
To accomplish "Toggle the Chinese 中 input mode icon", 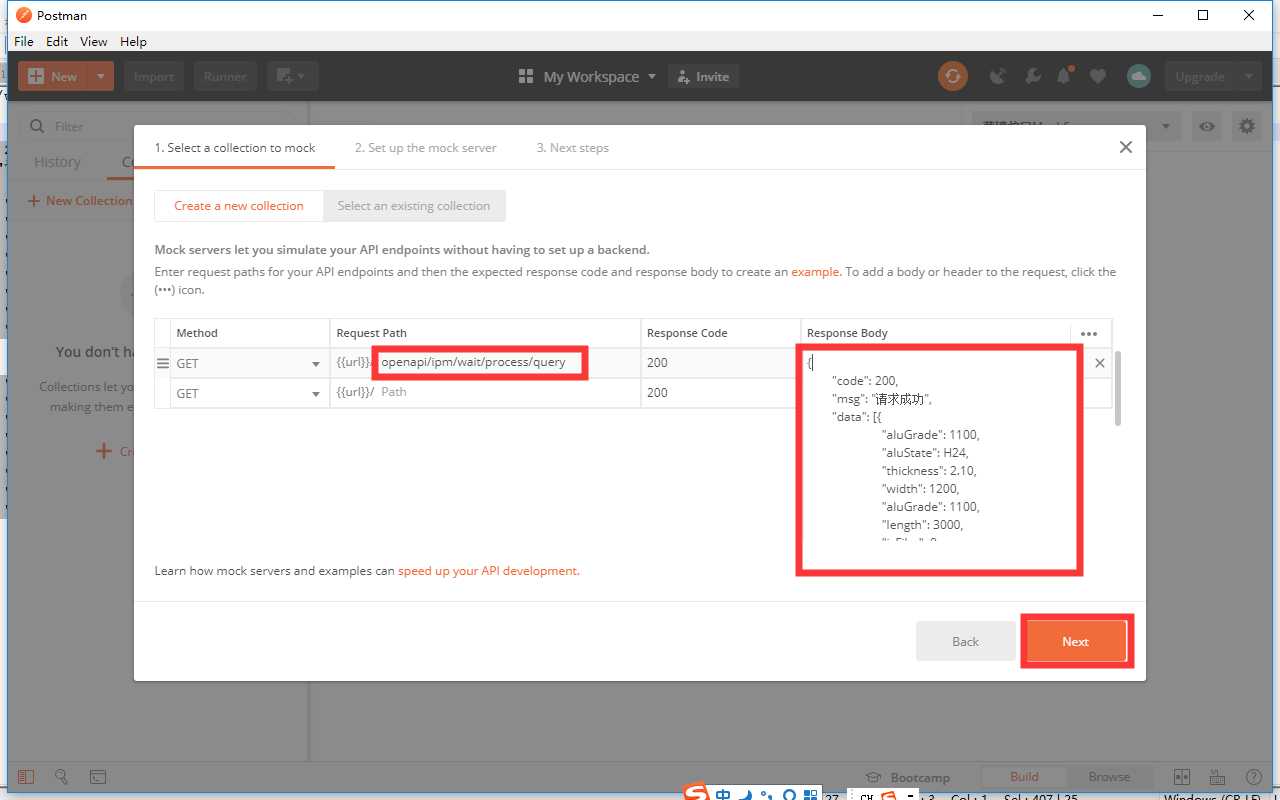I will pyautogui.click(x=723, y=795).
